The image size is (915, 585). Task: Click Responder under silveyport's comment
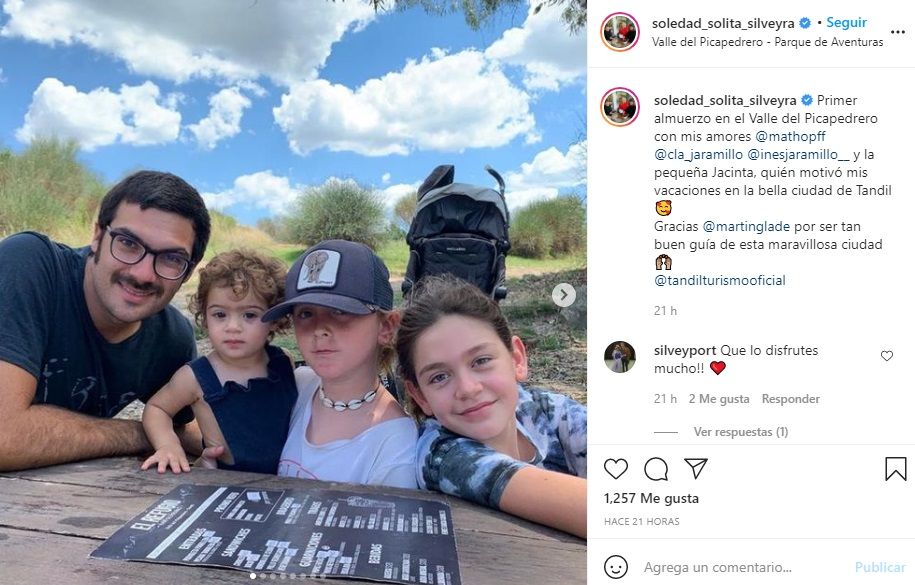coord(790,399)
